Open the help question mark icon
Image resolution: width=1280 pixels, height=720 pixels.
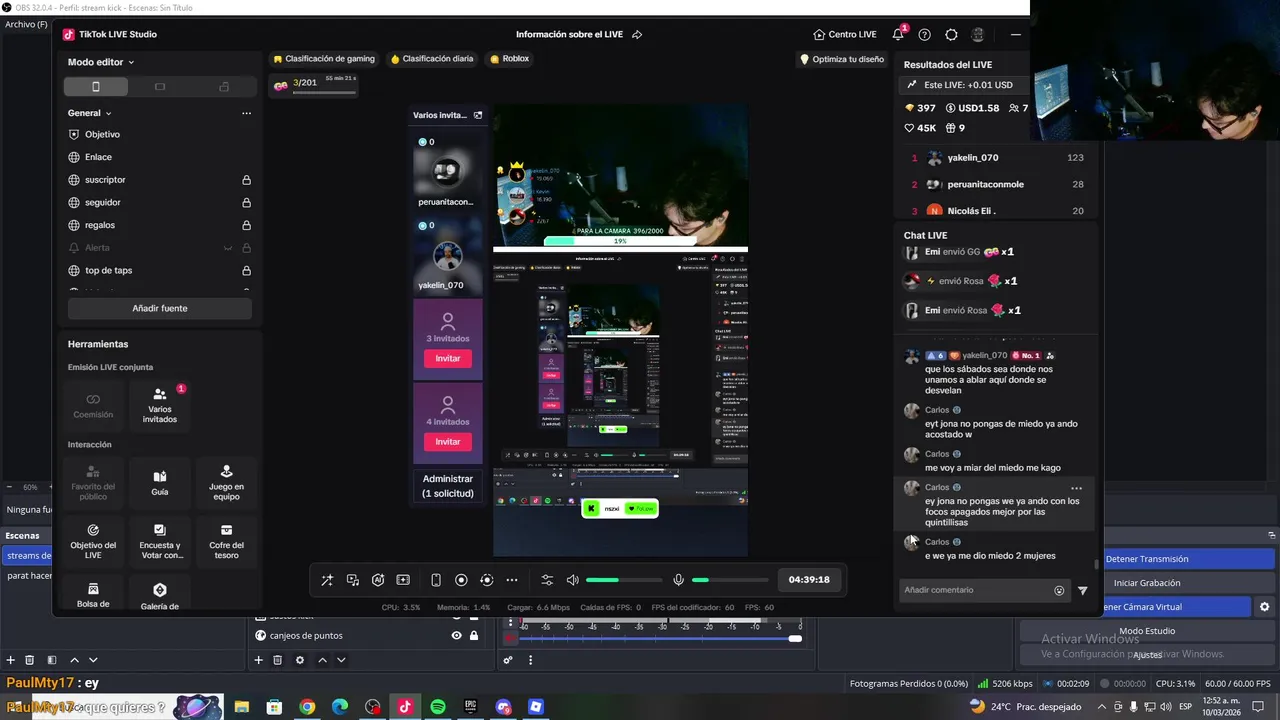[924, 34]
